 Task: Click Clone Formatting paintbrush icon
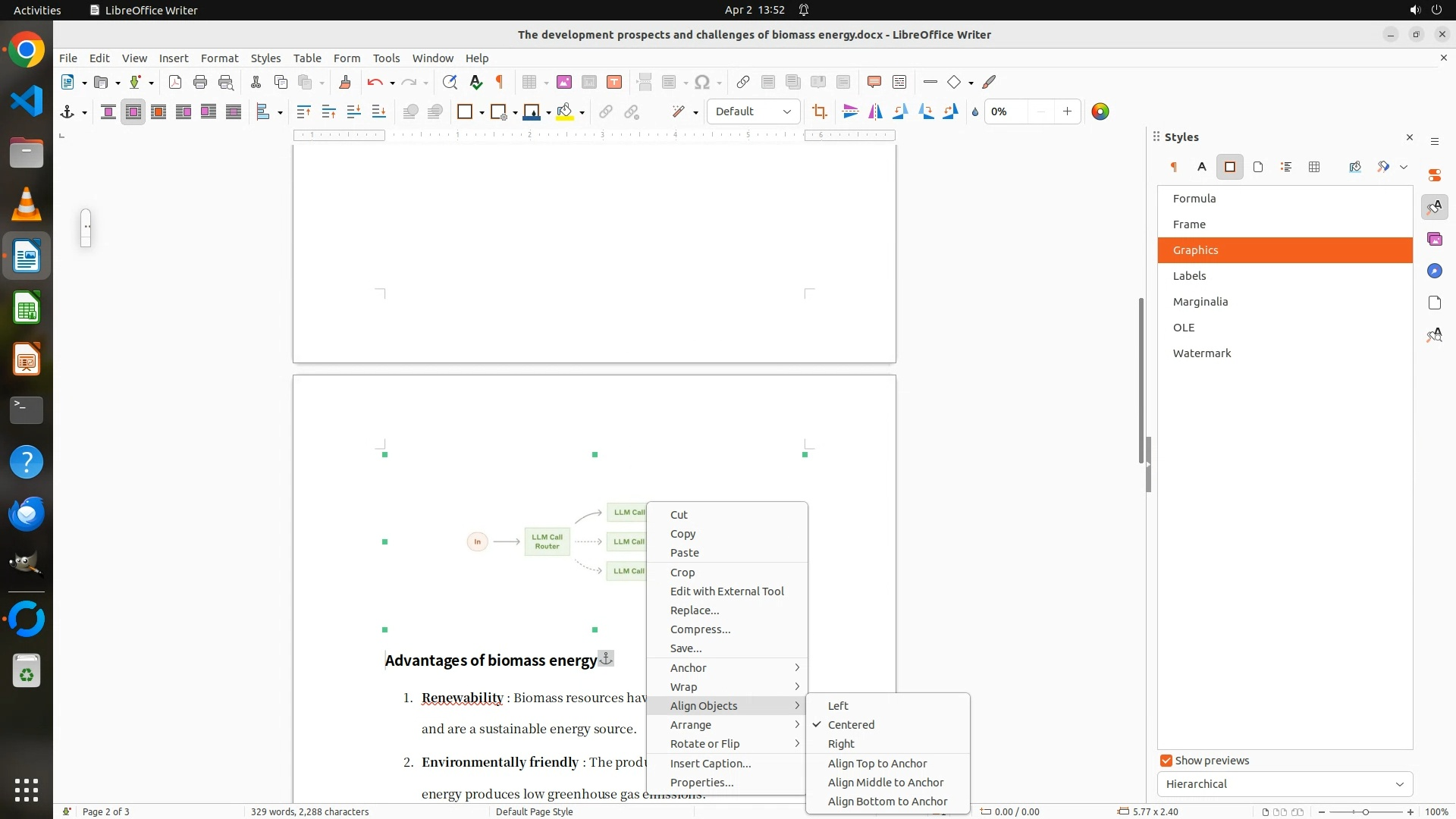345,82
